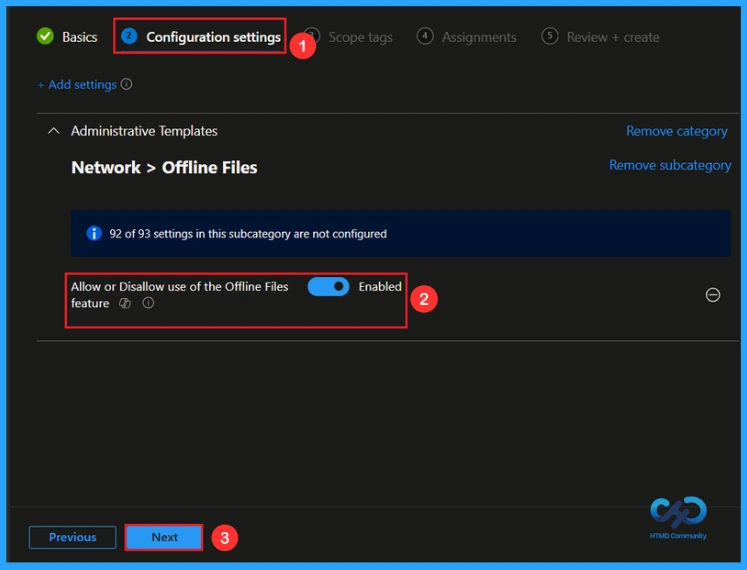Click info icon beside Add settings
The height and width of the screenshot is (570, 747).
click(x=126, y=84)
